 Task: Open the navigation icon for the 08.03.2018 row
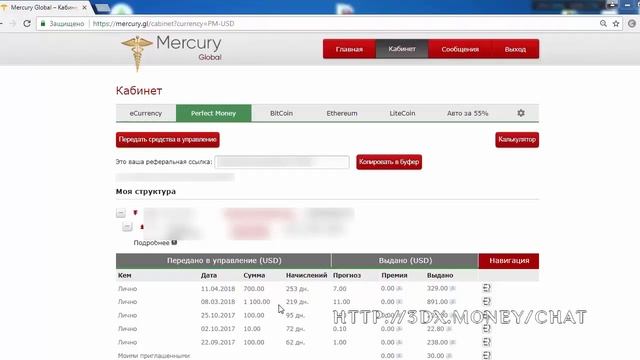tap(487, 302)
